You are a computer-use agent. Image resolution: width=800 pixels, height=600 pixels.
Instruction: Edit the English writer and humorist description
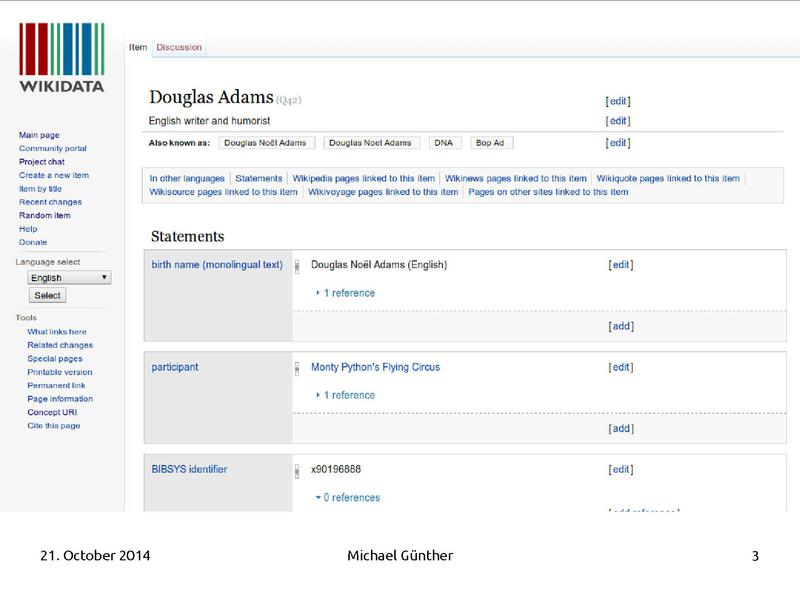pos(618,121)
